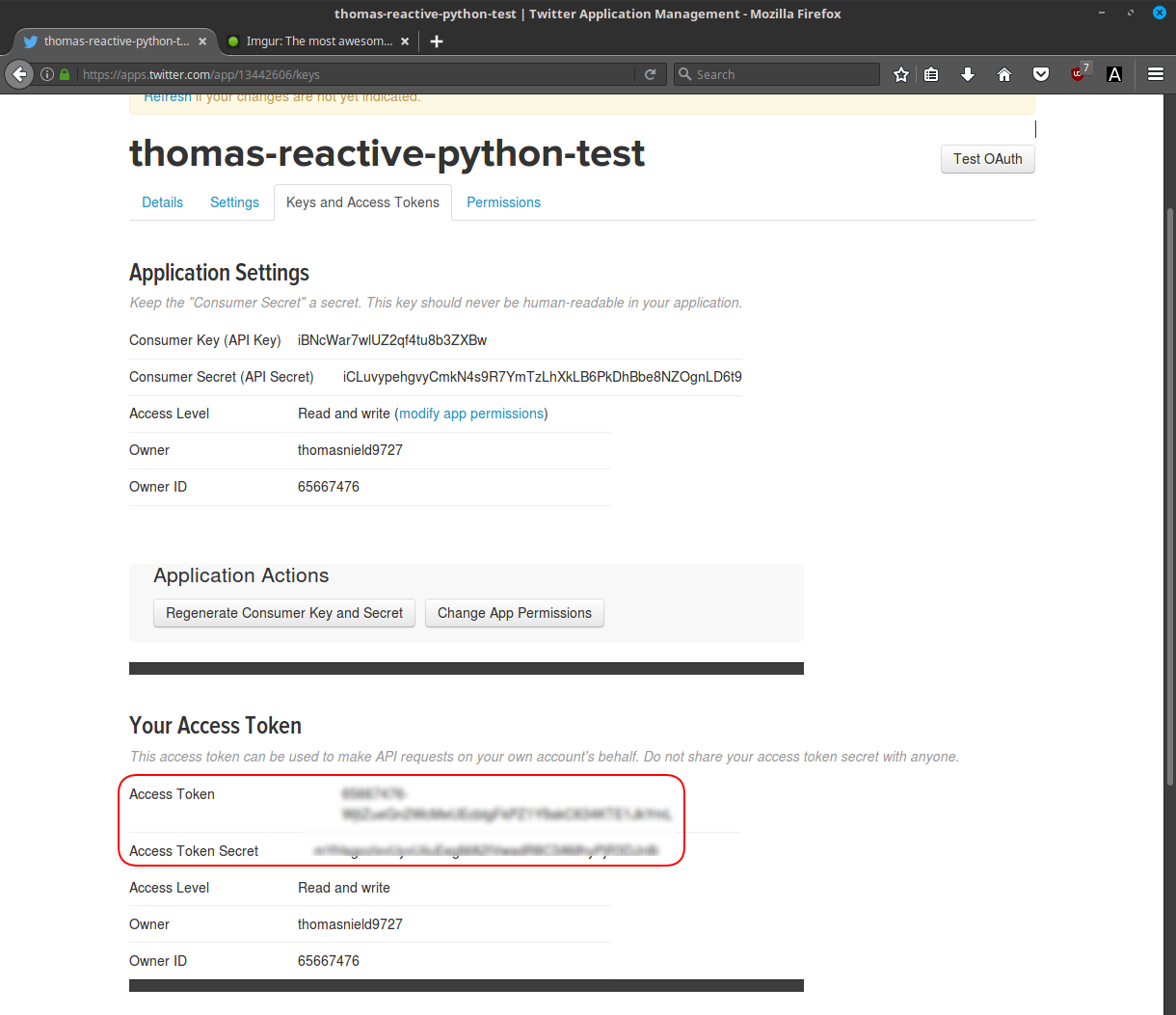This screenshot has height=1015, width=1176.
Task: Open the Firefox hamburger menu
Action: point(1156,74)
